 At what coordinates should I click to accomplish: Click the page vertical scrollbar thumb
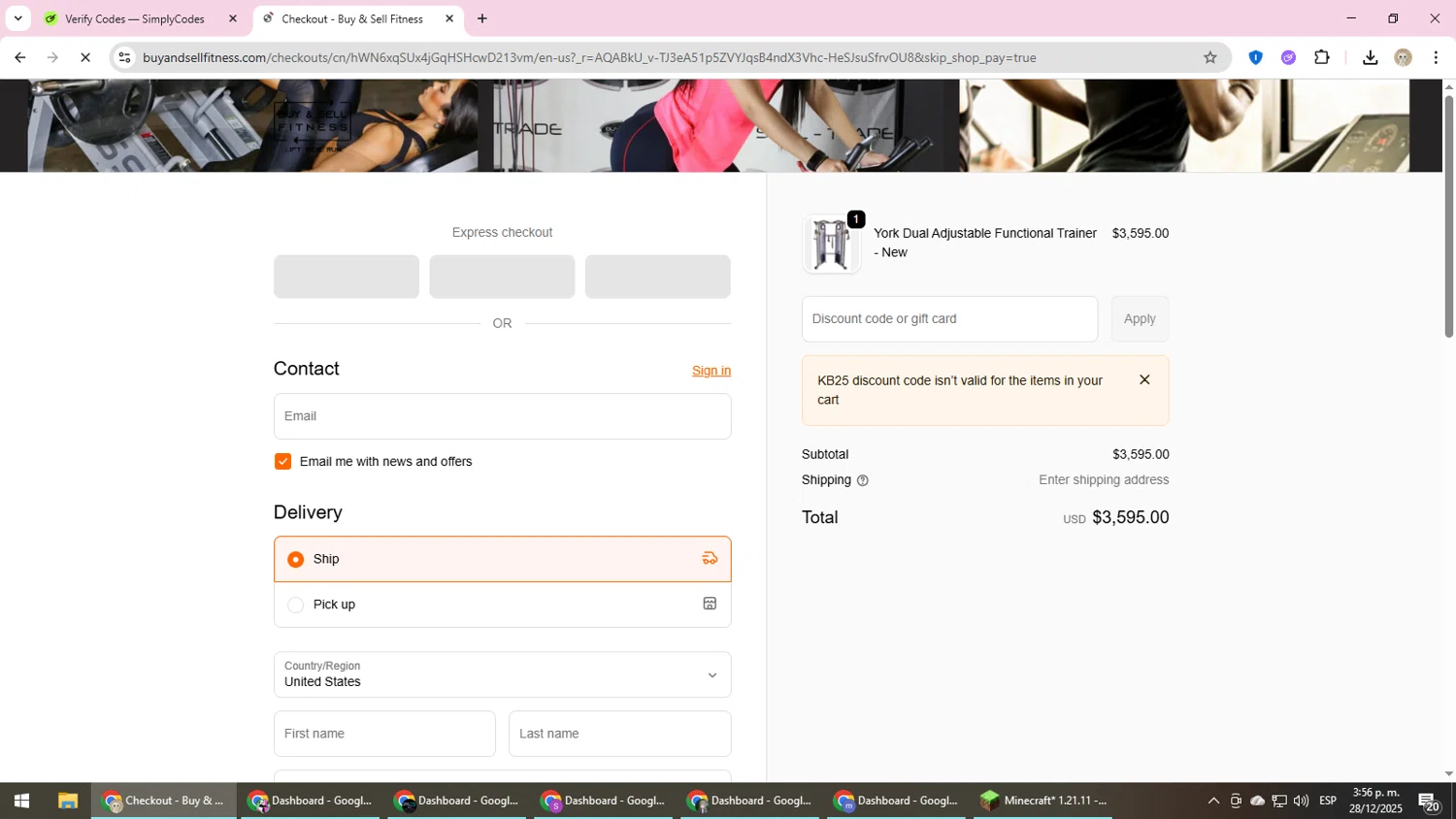(1448, 215)
